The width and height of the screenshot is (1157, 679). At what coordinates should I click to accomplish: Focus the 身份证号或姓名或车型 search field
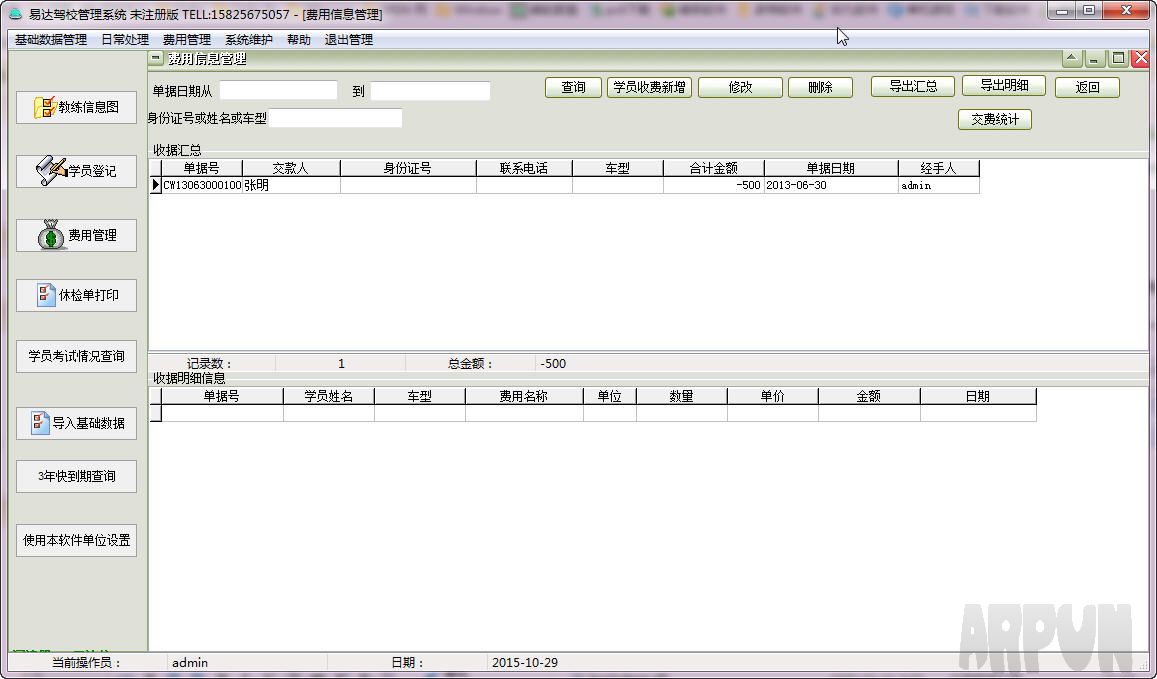point(335,119)
